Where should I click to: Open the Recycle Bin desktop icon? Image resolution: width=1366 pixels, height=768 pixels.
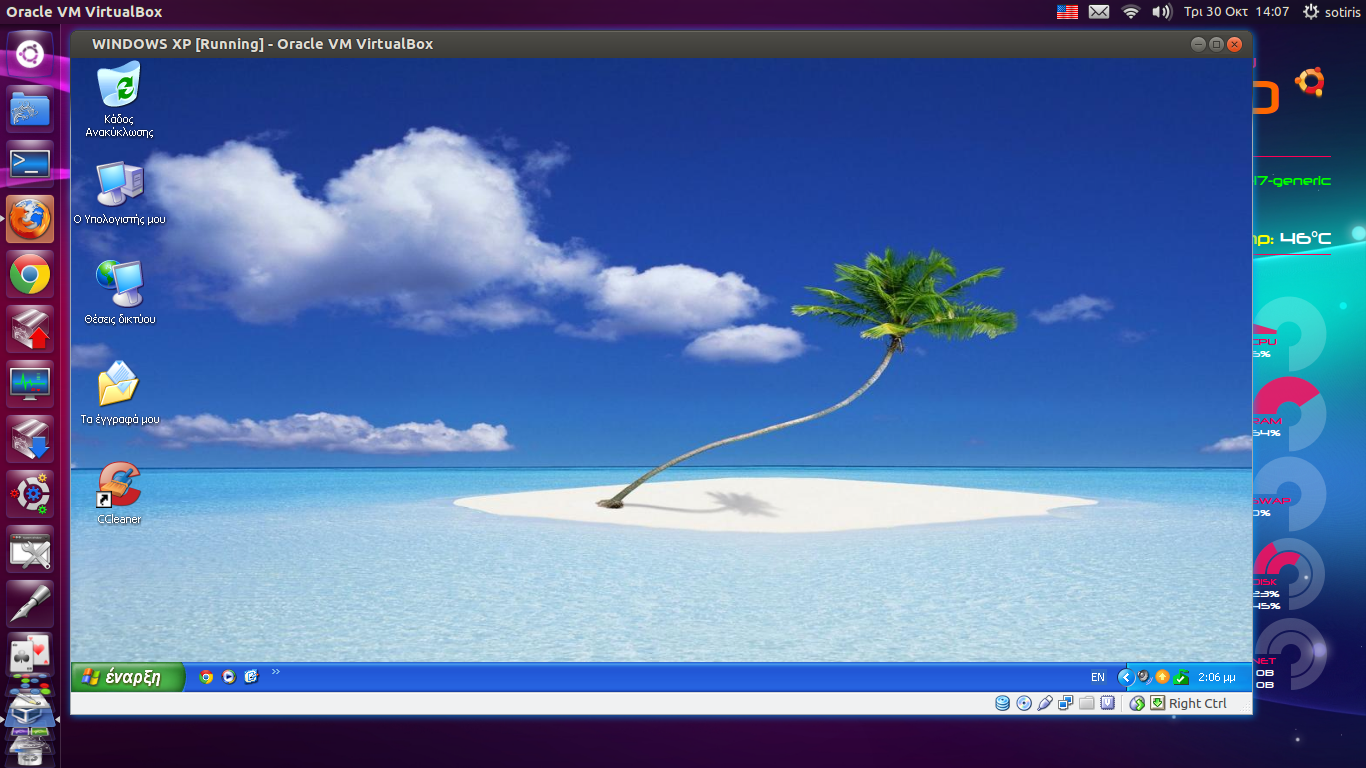tap(119, 87)
